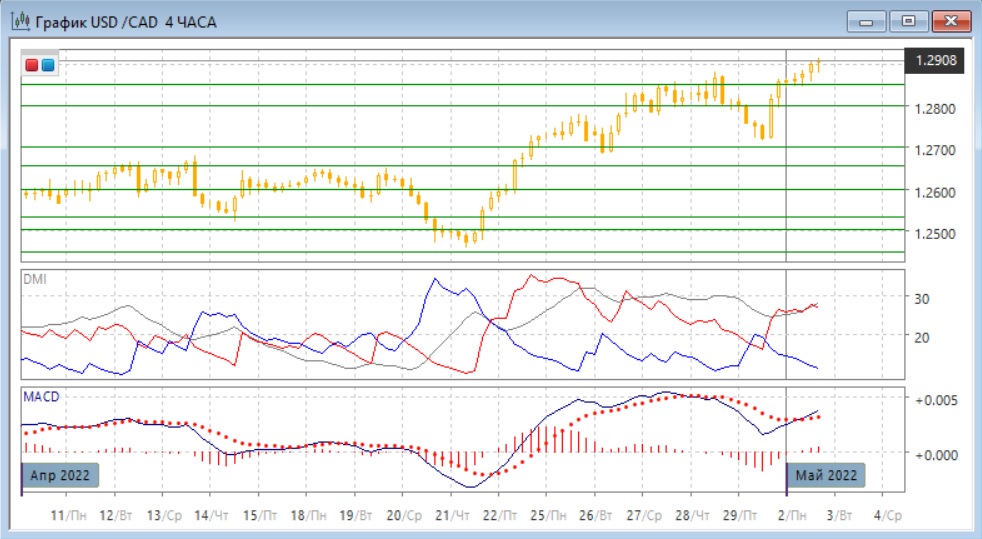
Task: Click the Май 2022 month marker
Action: click(825, 476)
